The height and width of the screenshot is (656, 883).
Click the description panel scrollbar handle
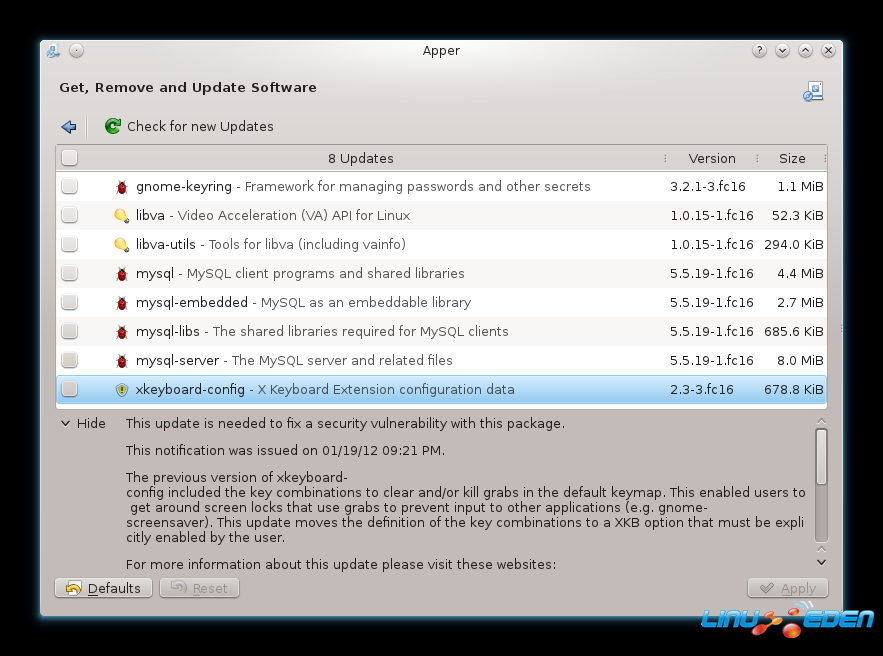click(x=821, y=457)
